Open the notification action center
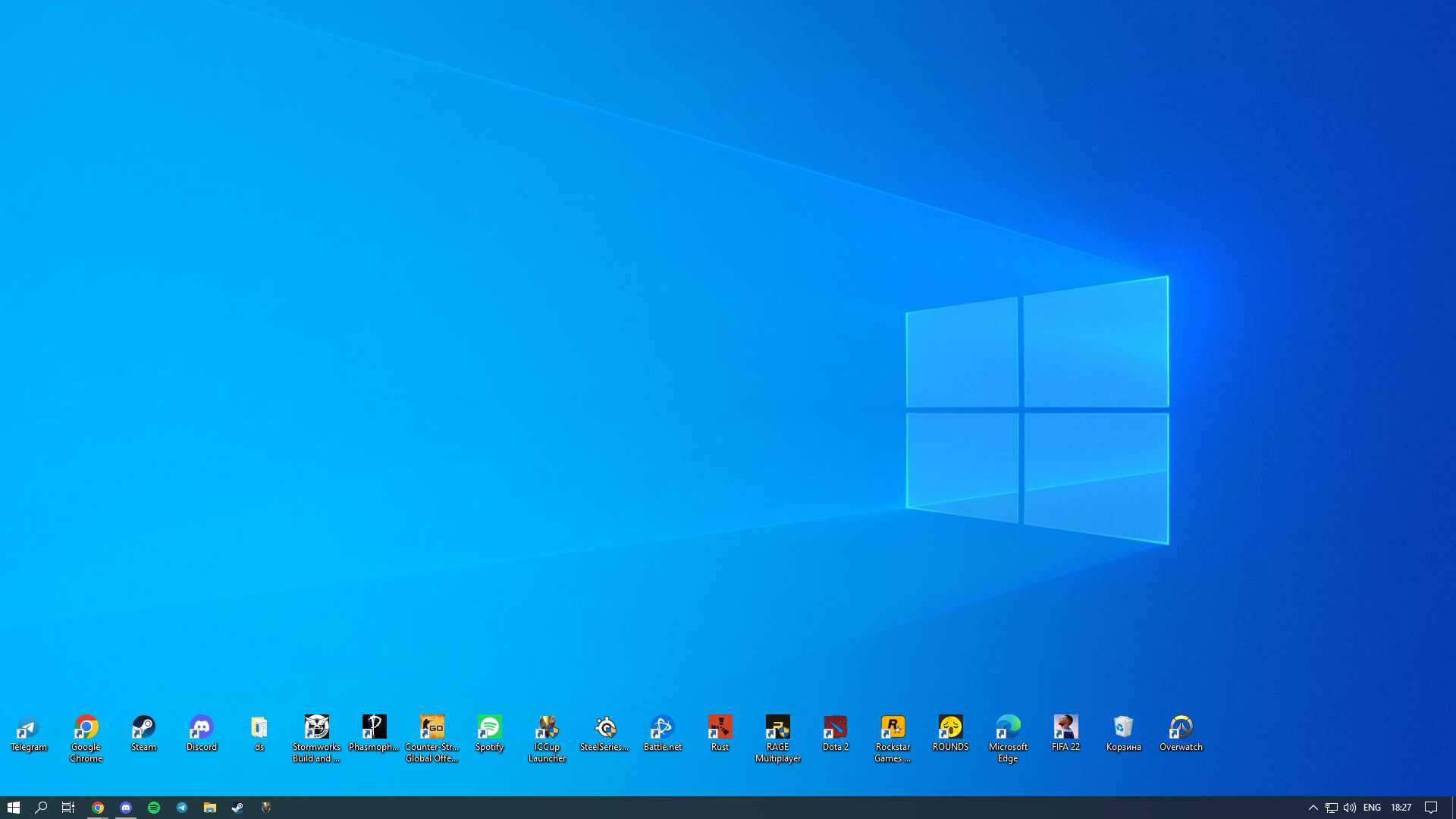 (x=1431, y=808)
